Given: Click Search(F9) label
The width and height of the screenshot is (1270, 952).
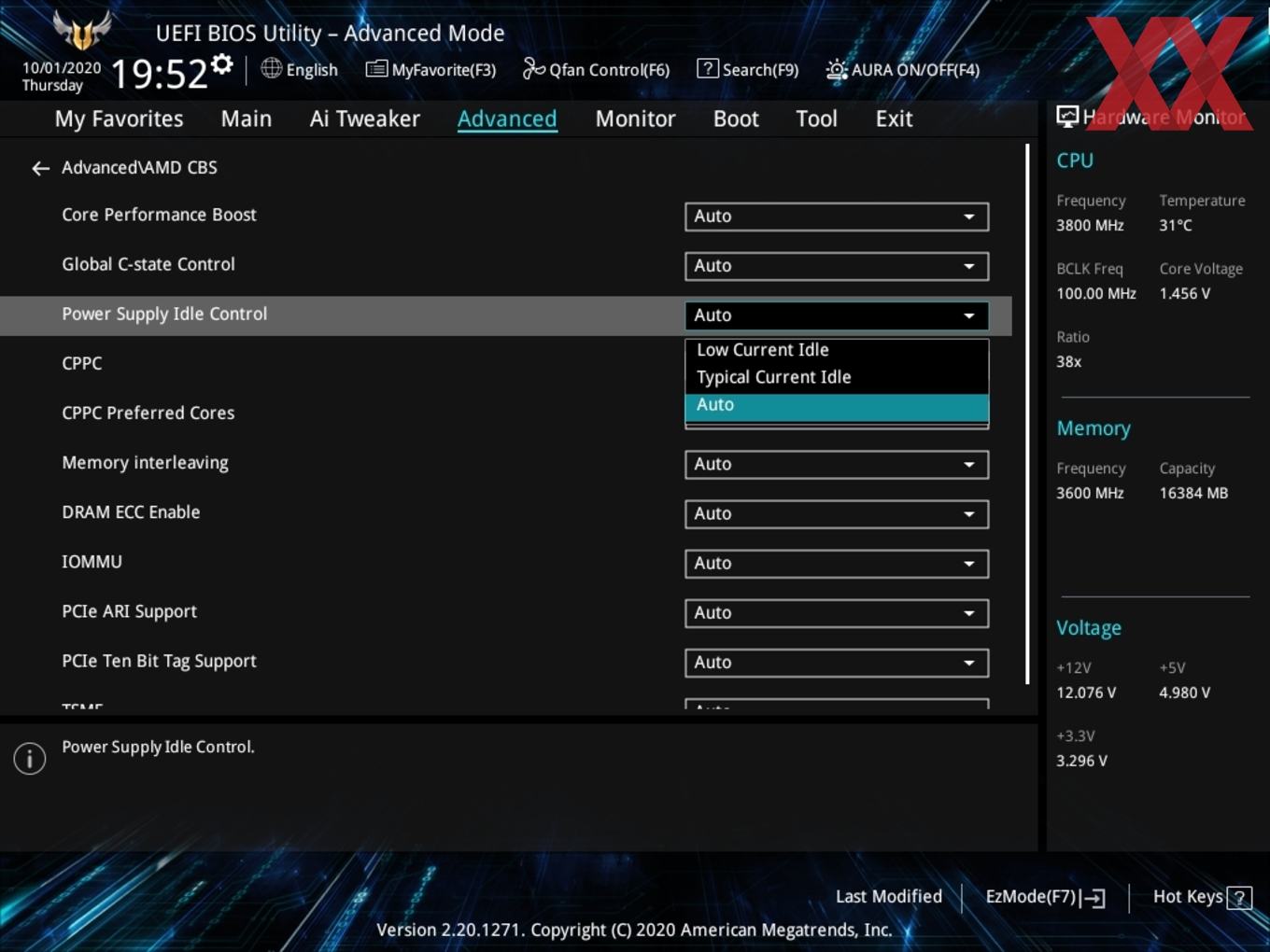Looking at the screenshot, I should [x=760, y=70].
